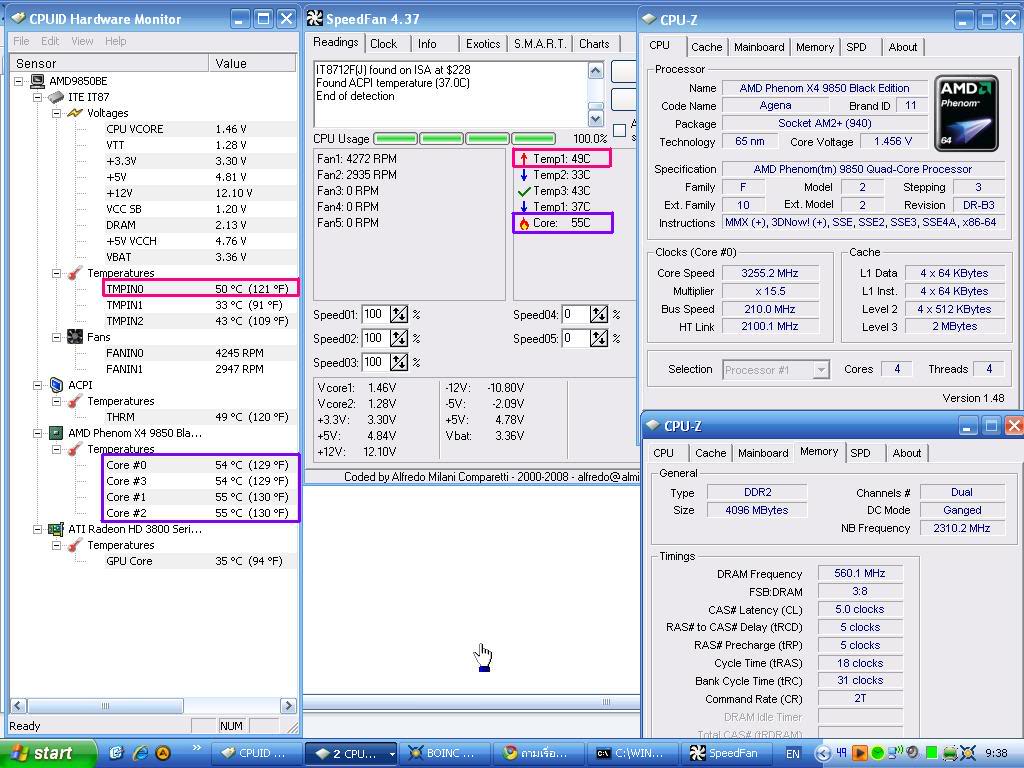Click the Speed05 spinner icon in SpeedFan

tap(599, 338)
